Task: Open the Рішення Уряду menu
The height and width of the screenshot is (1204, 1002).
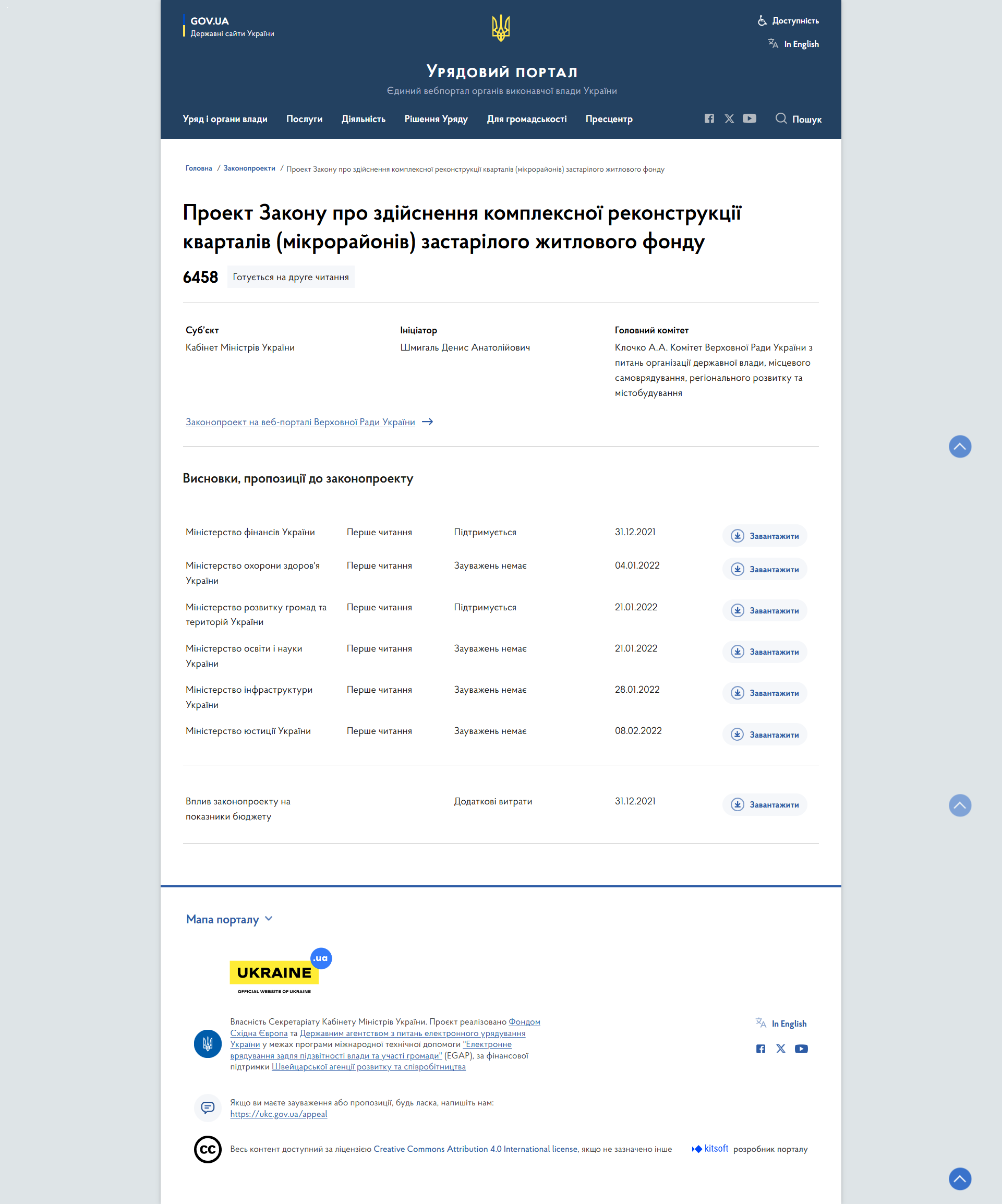Action: (x=436, y=119)
